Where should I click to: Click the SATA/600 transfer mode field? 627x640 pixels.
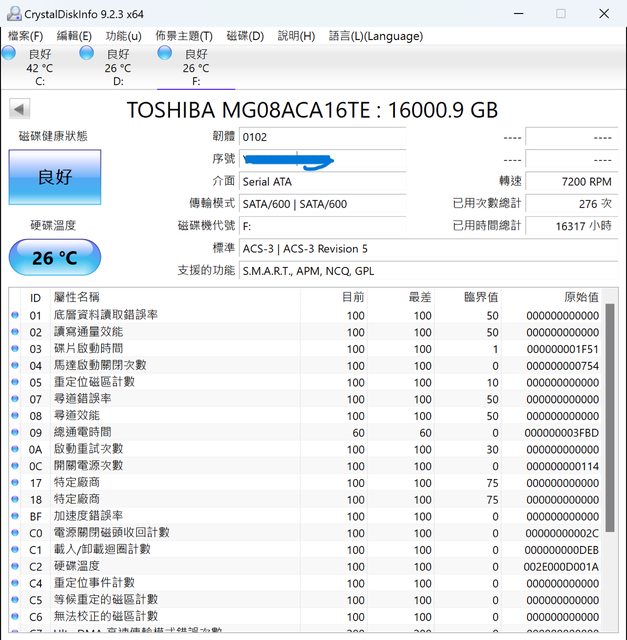pos(322,204)
